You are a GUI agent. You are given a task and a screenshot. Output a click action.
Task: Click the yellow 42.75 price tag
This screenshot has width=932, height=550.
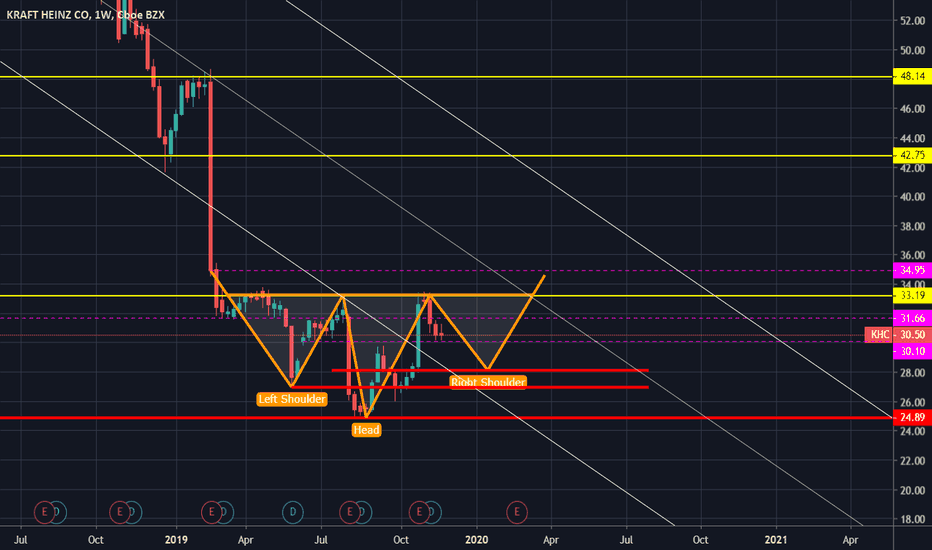tap(912, 155)
